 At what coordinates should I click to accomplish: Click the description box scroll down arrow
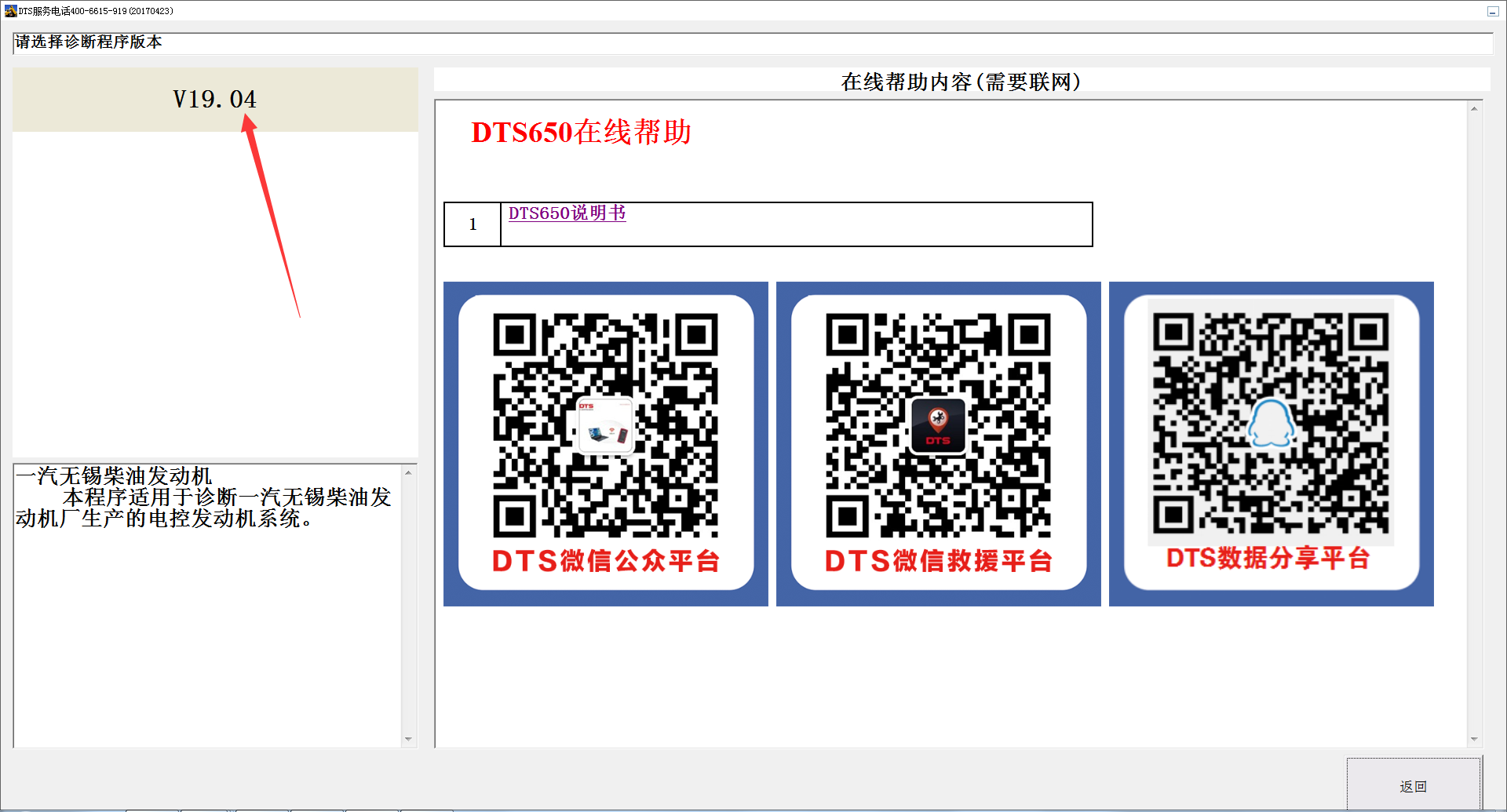pyautogui.click(x=408, y=739)
